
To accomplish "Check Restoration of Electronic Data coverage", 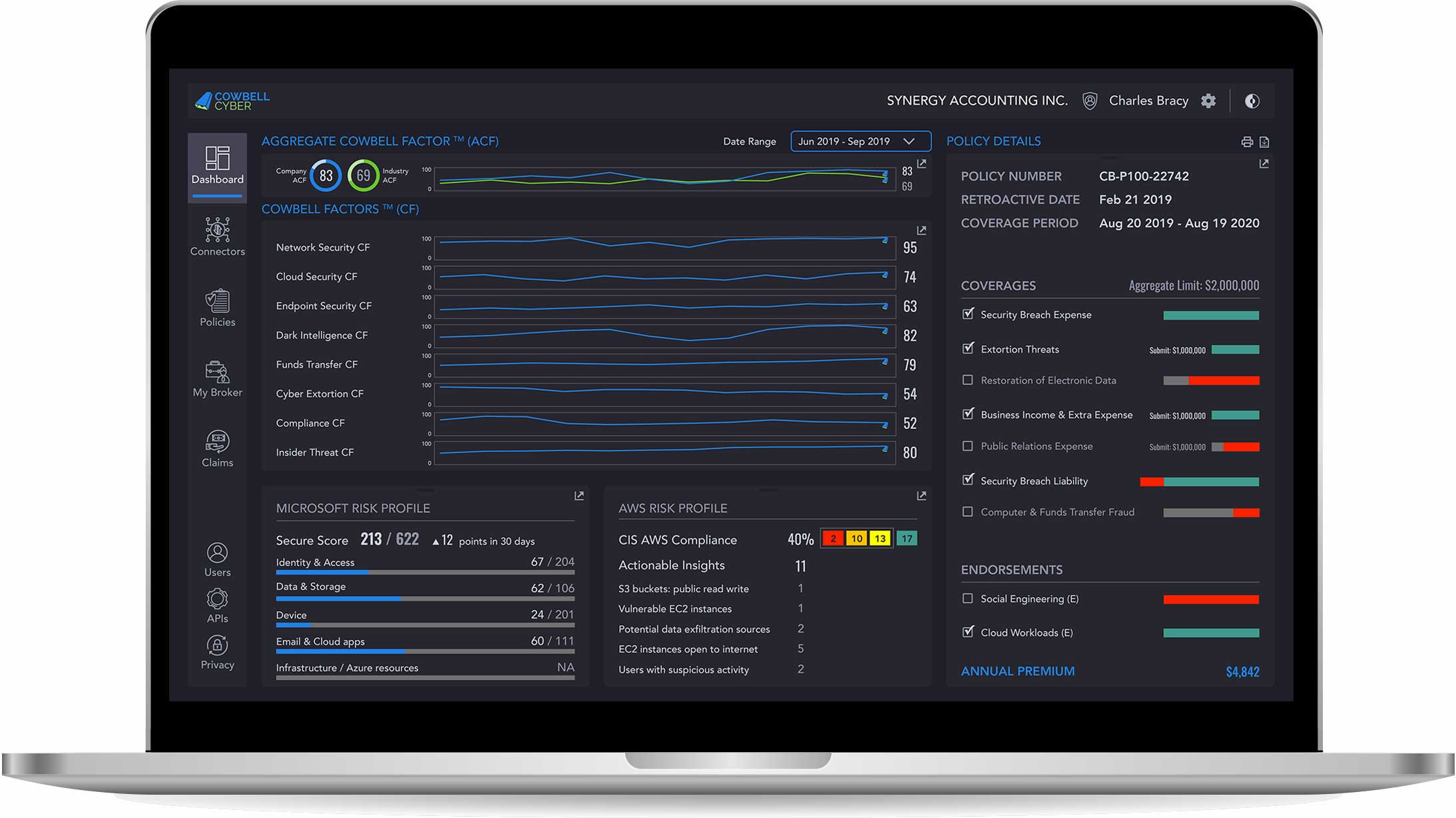I will click(x=968, y=380).
